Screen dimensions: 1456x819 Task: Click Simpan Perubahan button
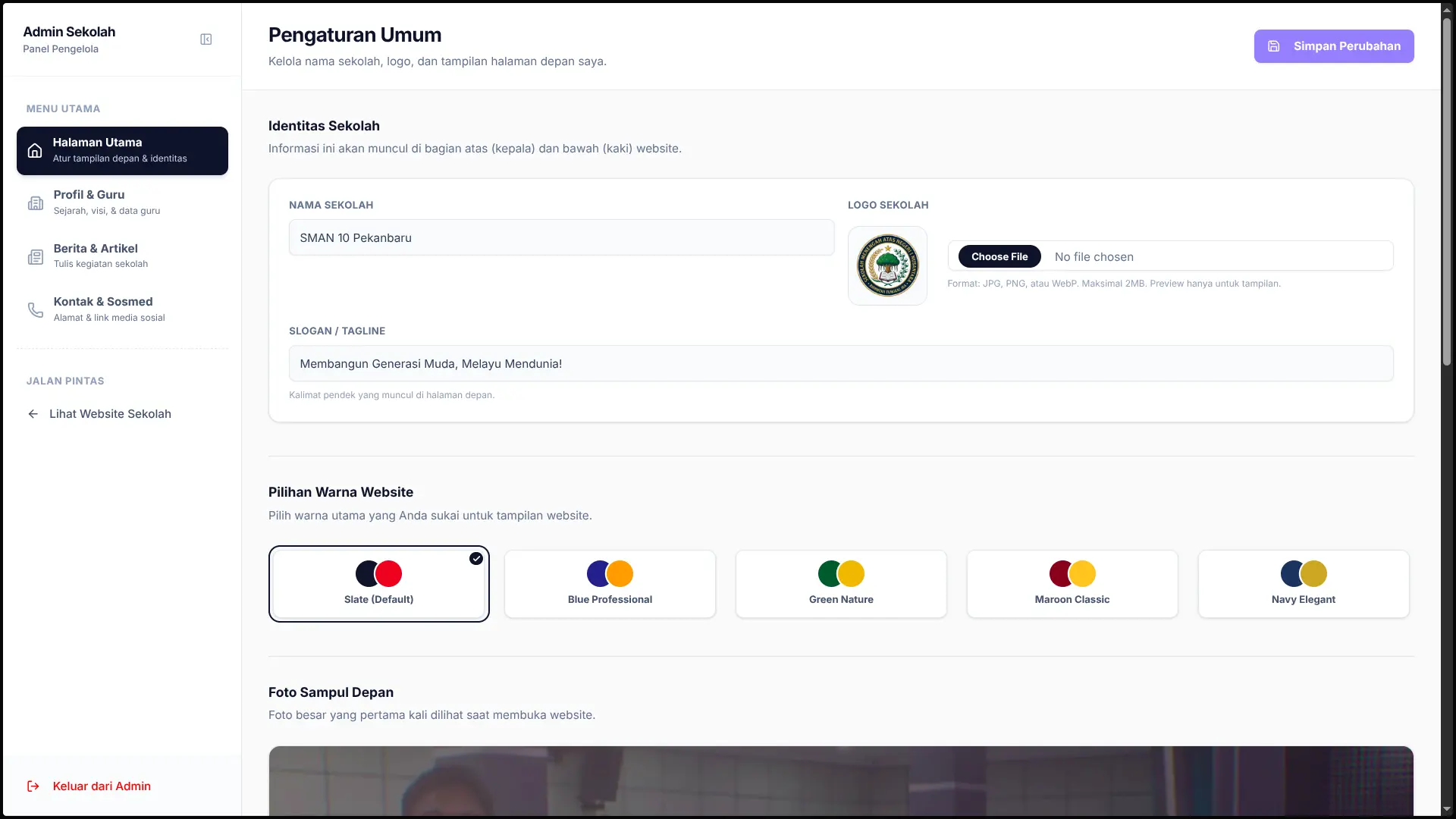click(1334, 46)
